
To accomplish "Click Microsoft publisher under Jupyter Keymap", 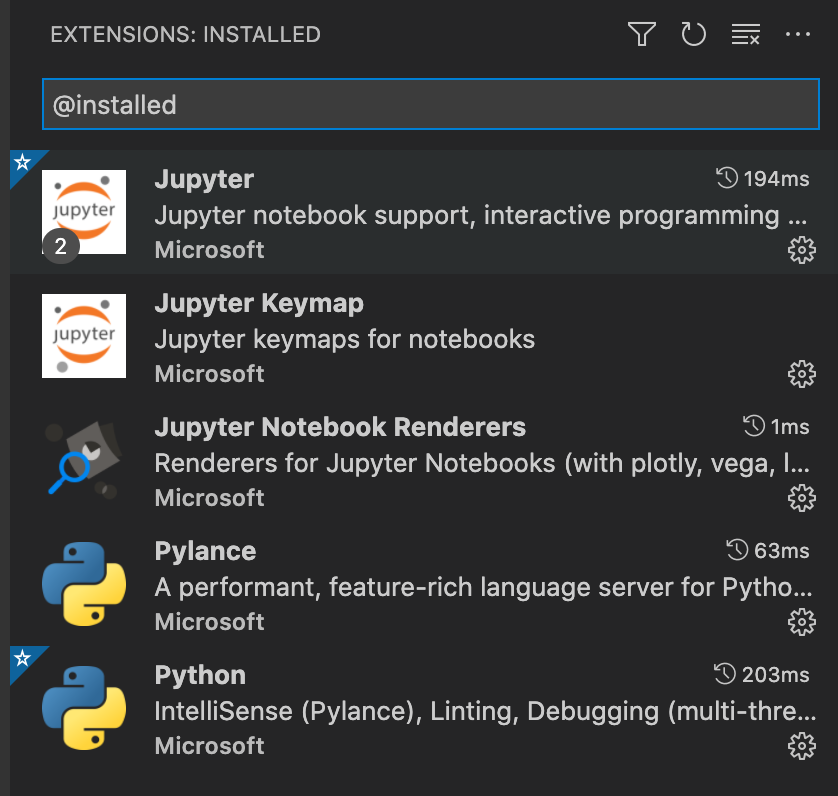I will [x=210, y=374].
